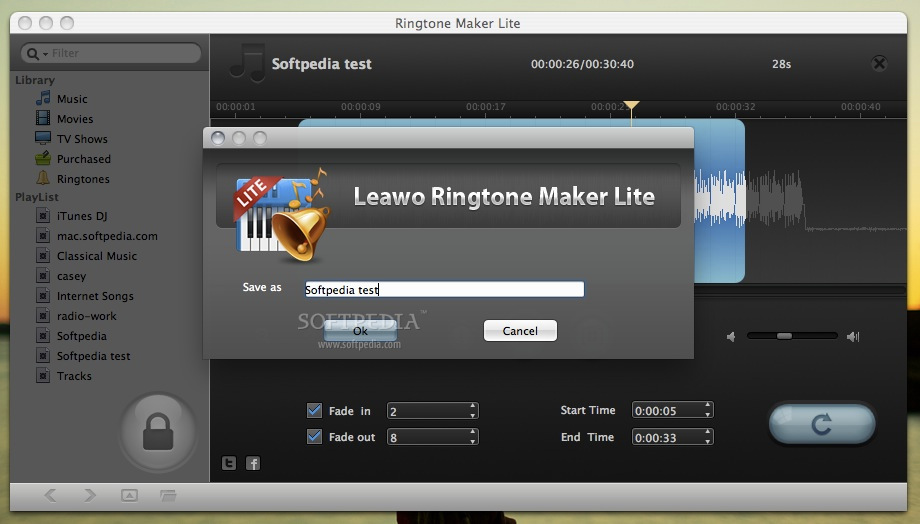Click the Leawo Ringtone Maker Lite logo
This screenshot has height=524, width=920.
(282, 215)
